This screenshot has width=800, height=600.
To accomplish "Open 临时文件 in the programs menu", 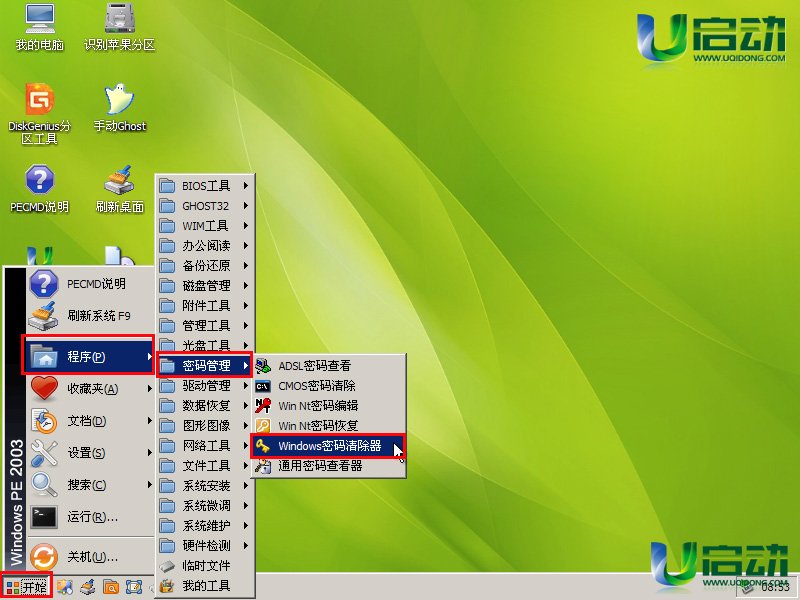I will [x=205, y=565].
